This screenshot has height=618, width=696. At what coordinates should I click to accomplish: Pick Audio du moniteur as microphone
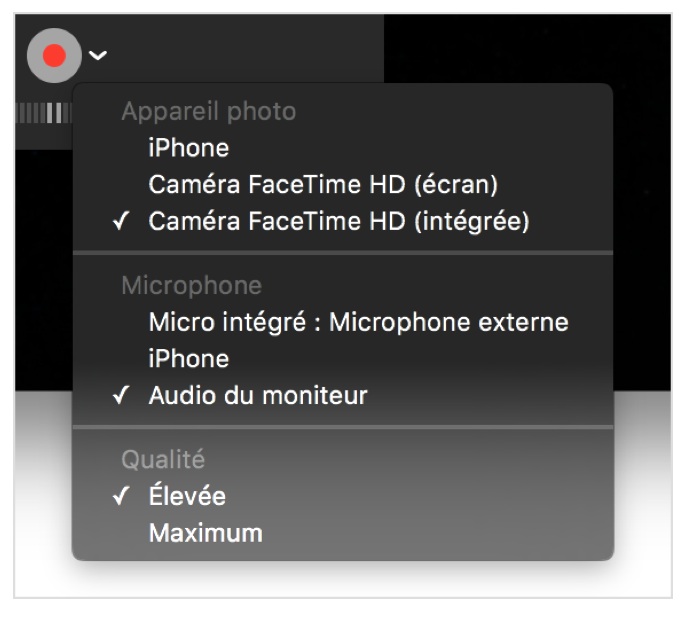click(x=258, y=395)
